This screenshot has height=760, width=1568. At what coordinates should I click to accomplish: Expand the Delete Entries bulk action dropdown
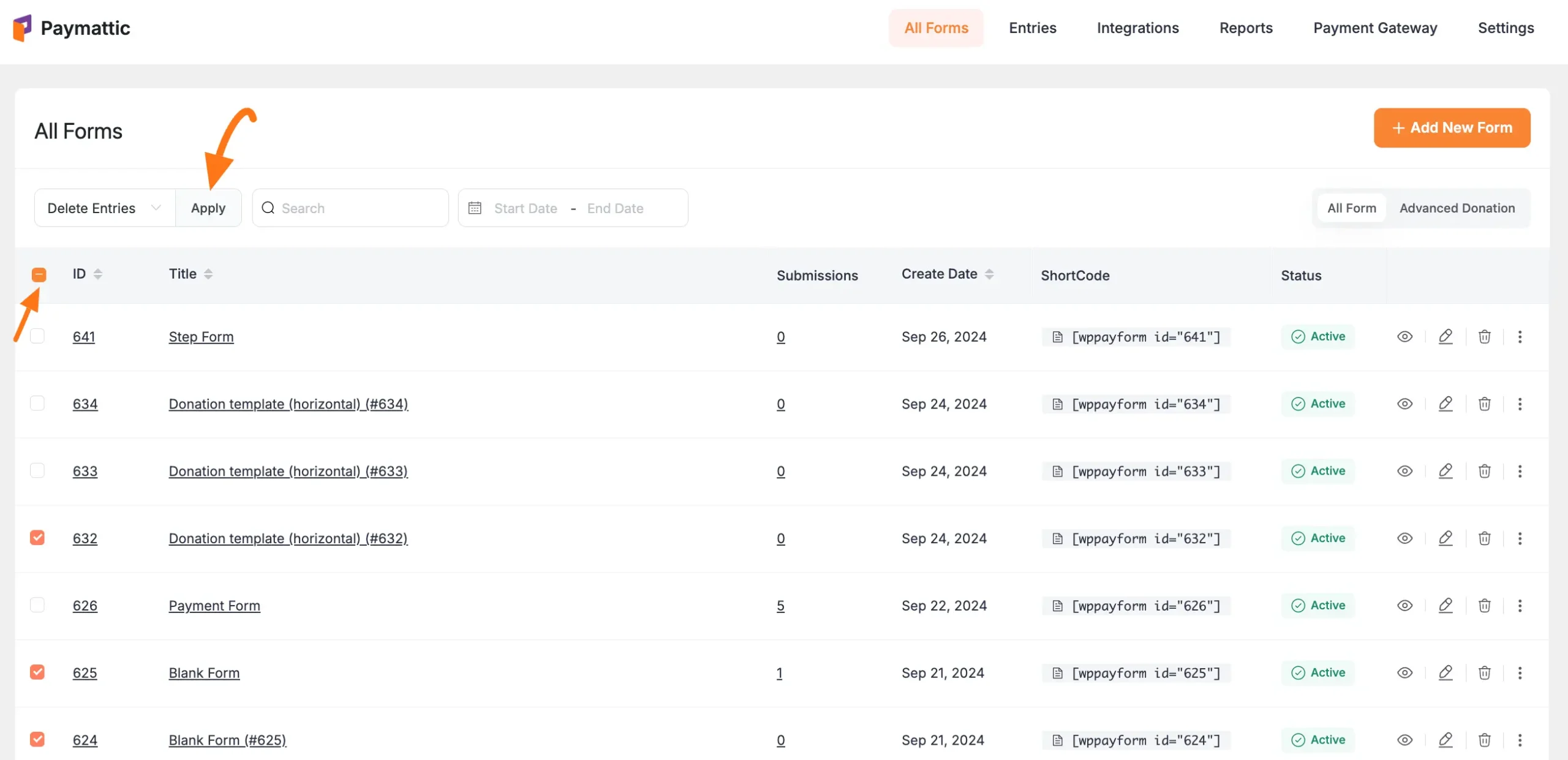[104, 208]
